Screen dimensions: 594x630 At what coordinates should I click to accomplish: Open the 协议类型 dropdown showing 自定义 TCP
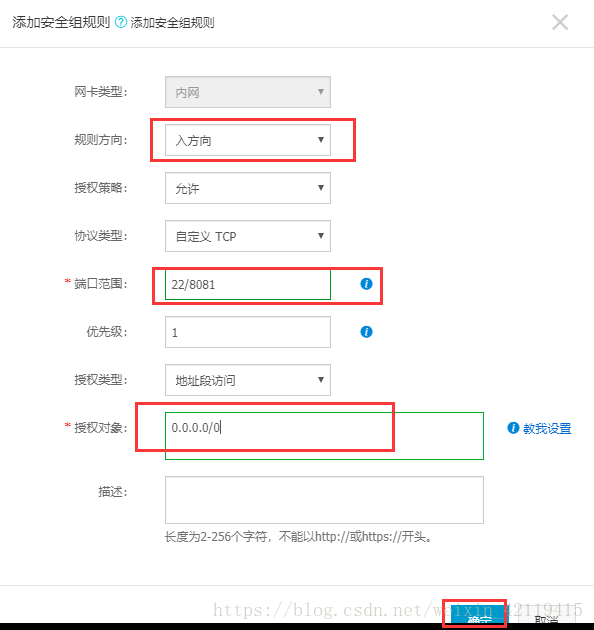[x=248, y=236]
